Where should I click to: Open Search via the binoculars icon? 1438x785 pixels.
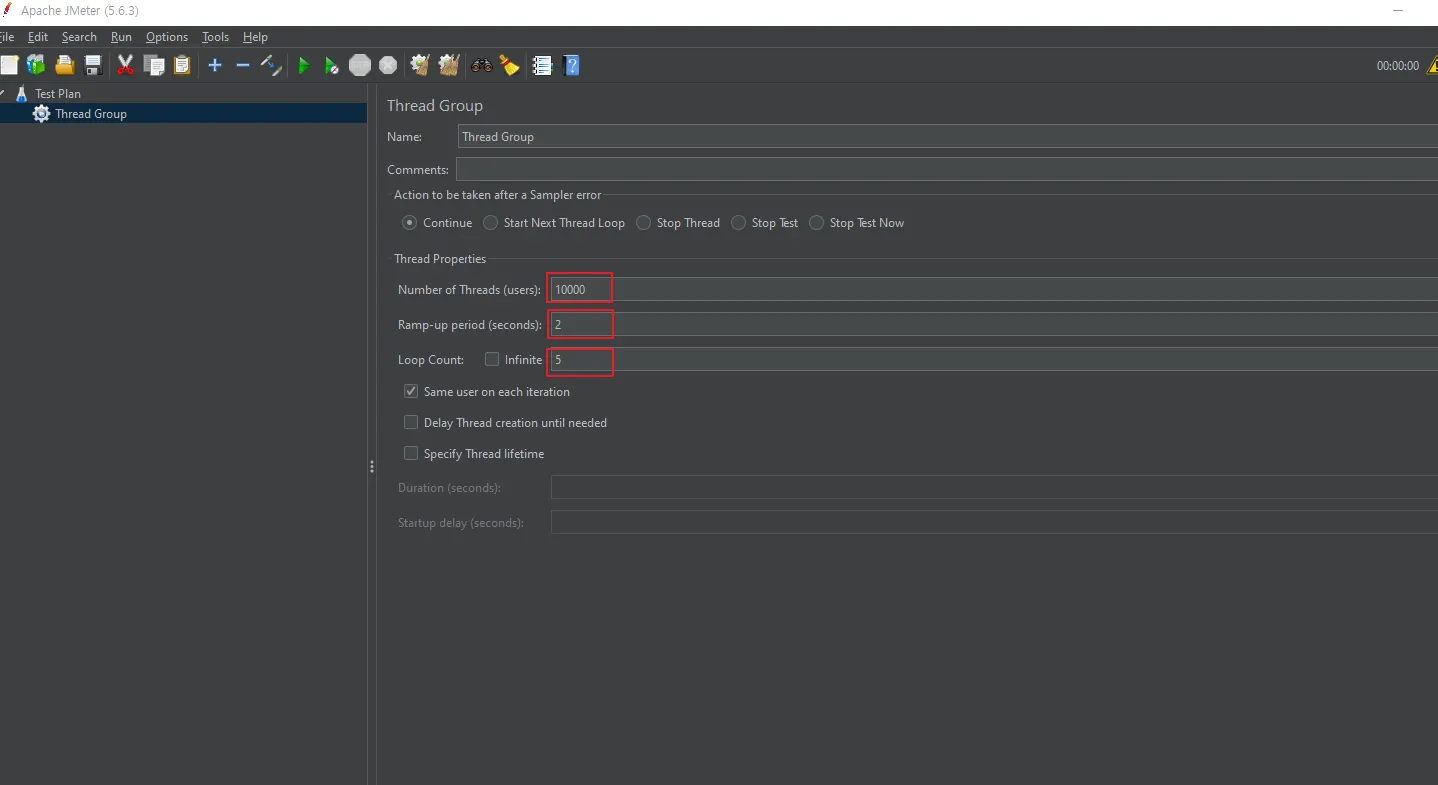[x=482, y=66]
